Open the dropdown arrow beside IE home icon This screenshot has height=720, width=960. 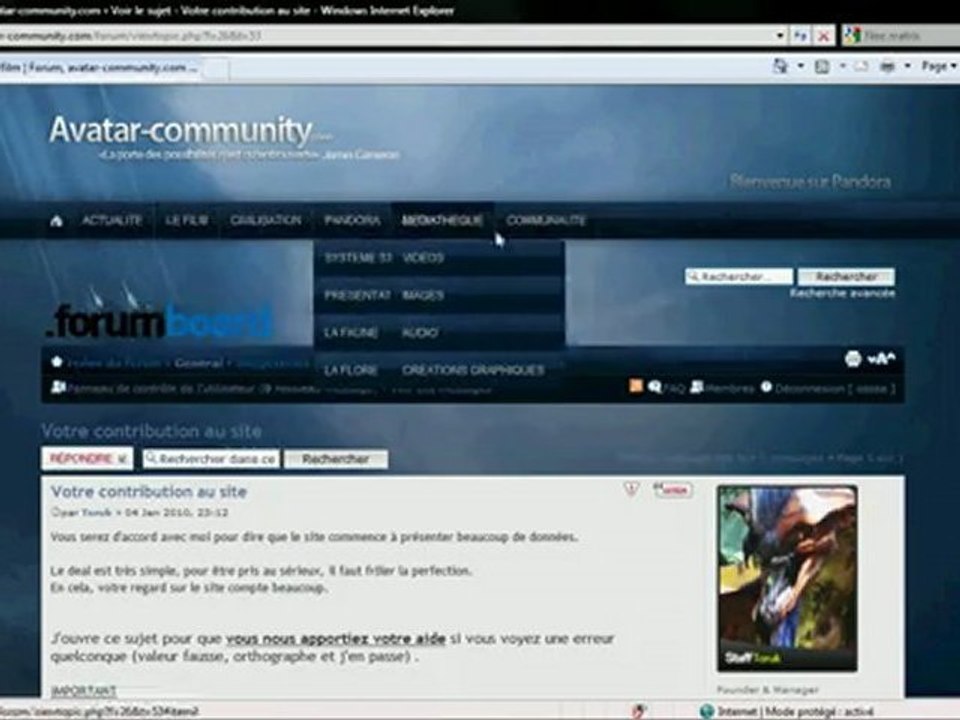(x=801, y=66)
